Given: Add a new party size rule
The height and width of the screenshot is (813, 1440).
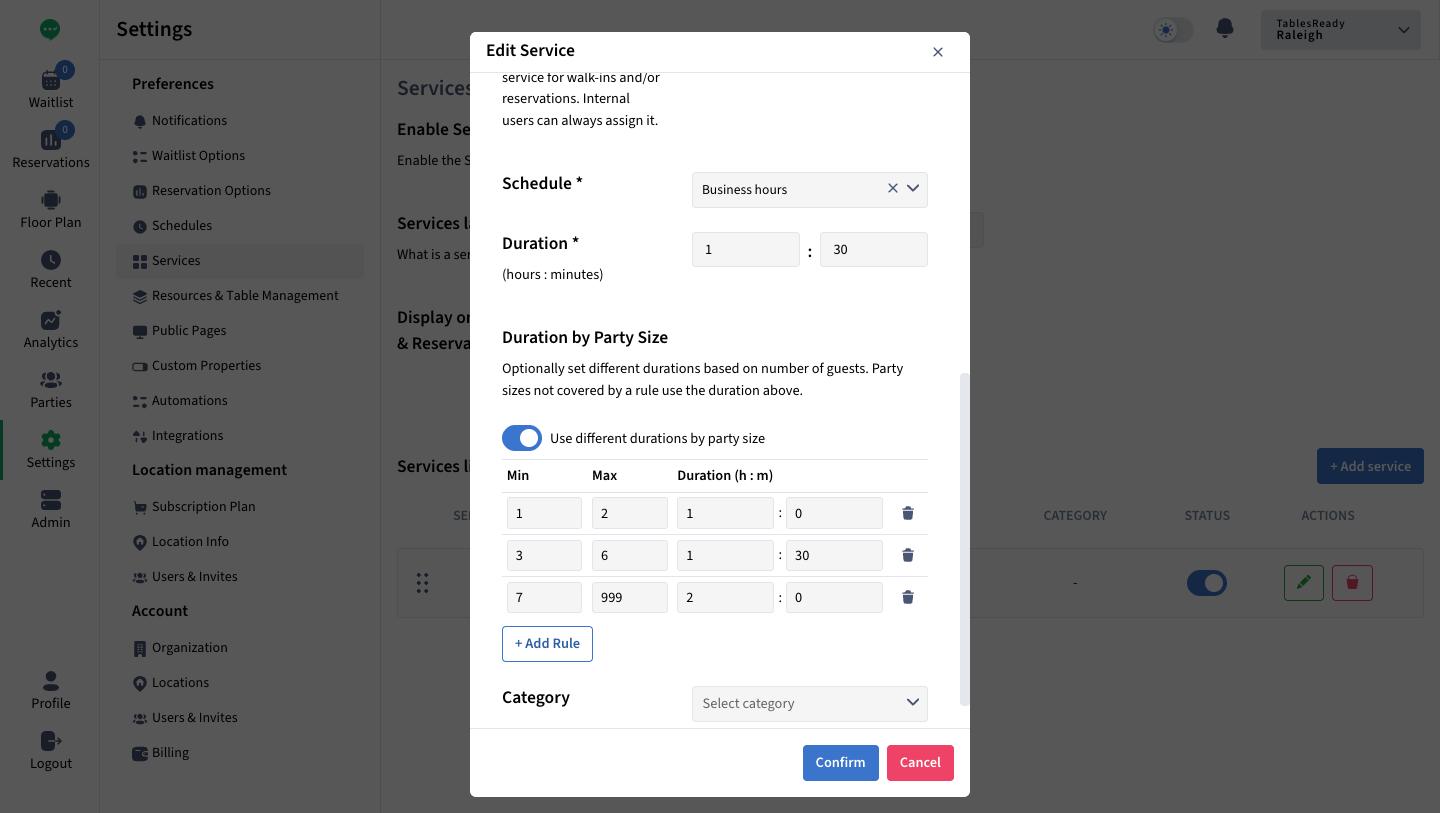Looking at the screenshot, I should pyautogui.click(x=547, y=643).
